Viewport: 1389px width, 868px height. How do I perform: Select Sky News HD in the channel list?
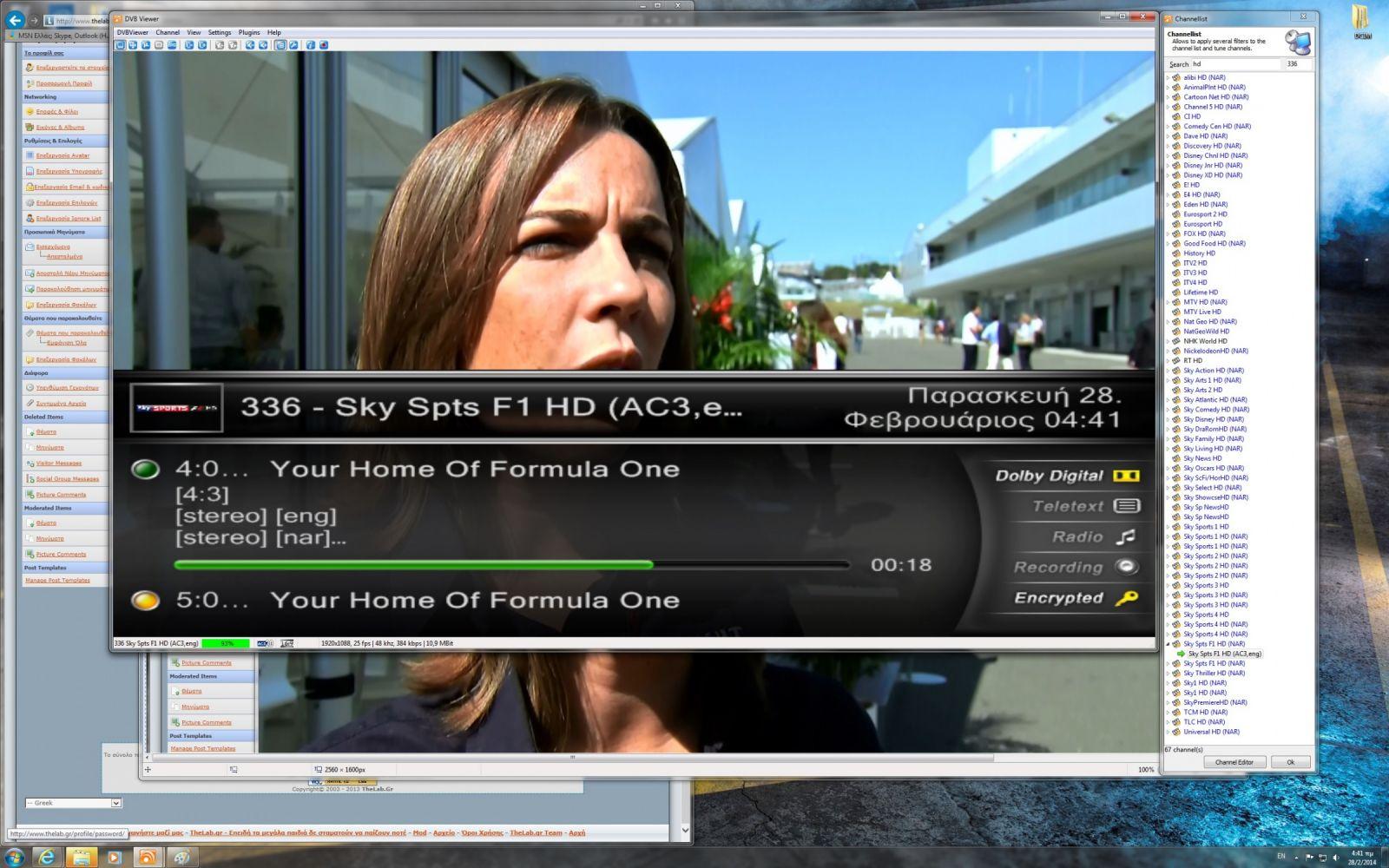point(1202,458)
